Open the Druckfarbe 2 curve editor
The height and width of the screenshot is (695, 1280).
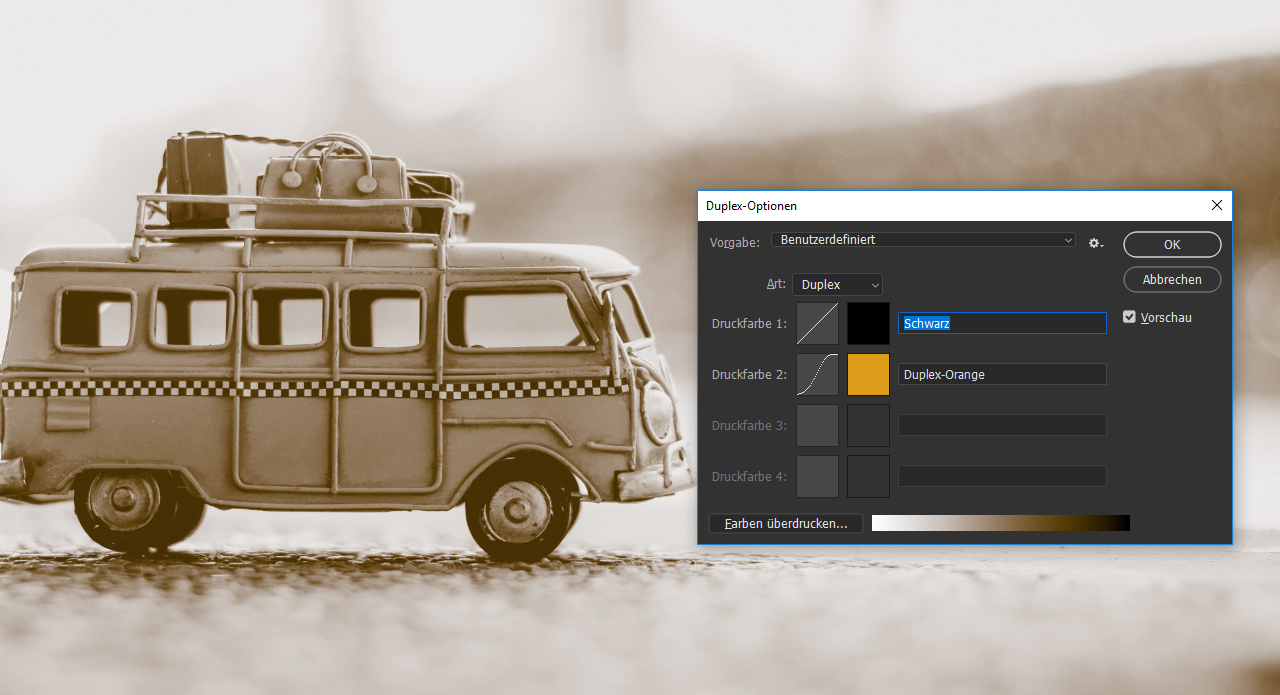pos(817,375)
